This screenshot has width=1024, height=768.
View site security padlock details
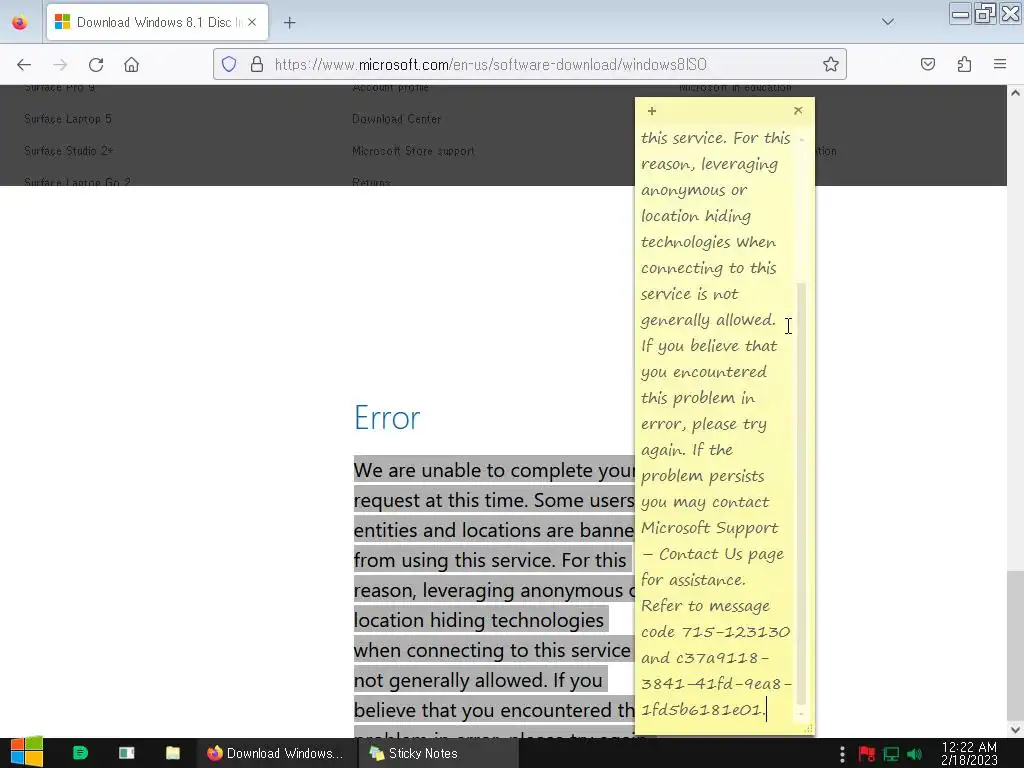(257, 64)
